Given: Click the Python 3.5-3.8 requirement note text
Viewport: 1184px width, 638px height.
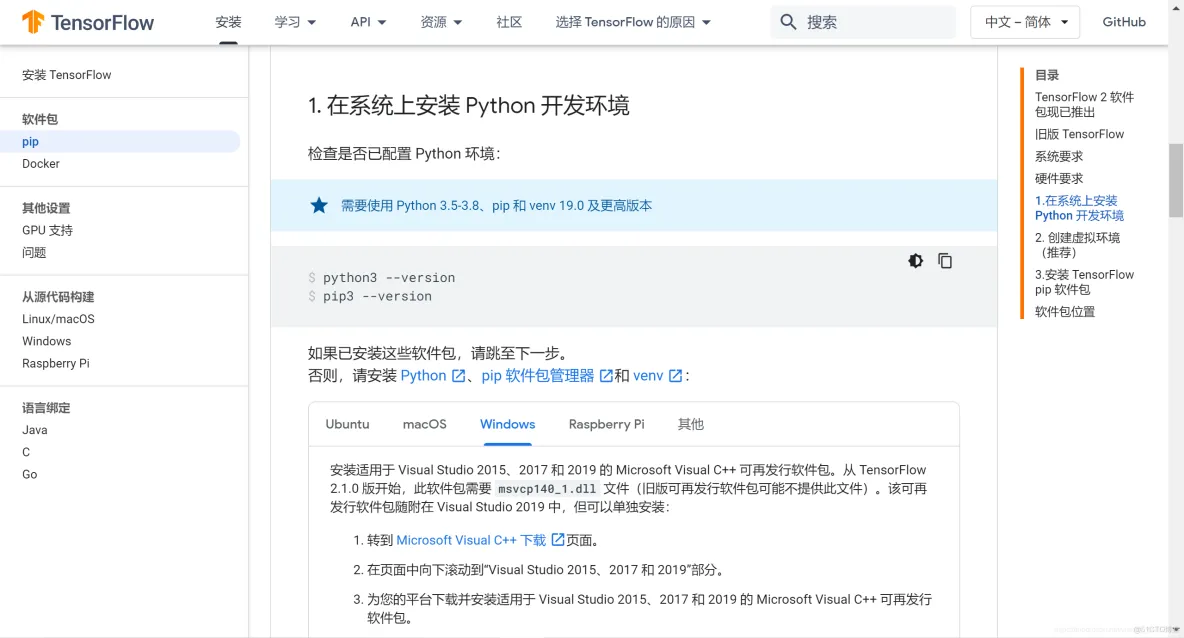Looking at the screenshot, I should tap(496, 205).
